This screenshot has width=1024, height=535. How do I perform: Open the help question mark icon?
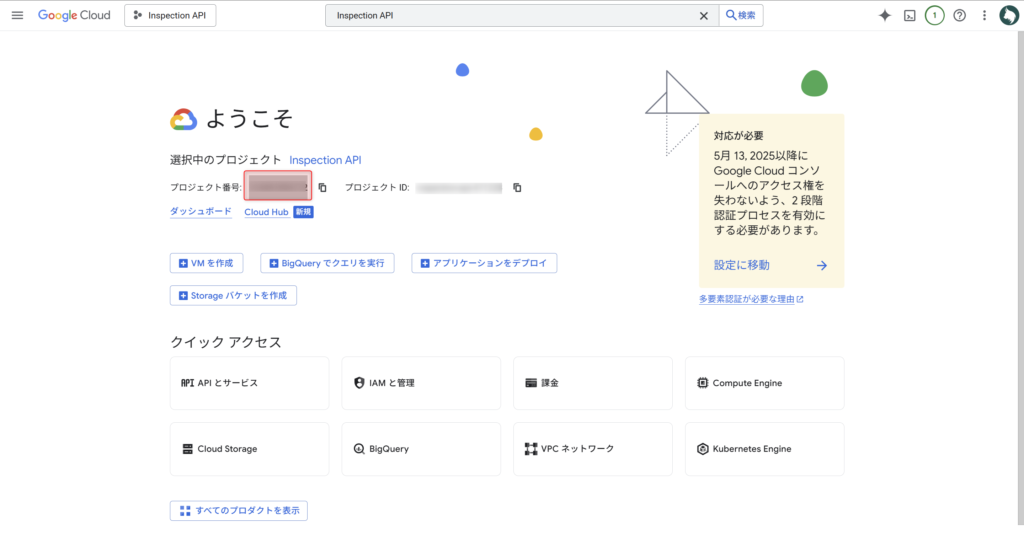[x=959, y=16]
